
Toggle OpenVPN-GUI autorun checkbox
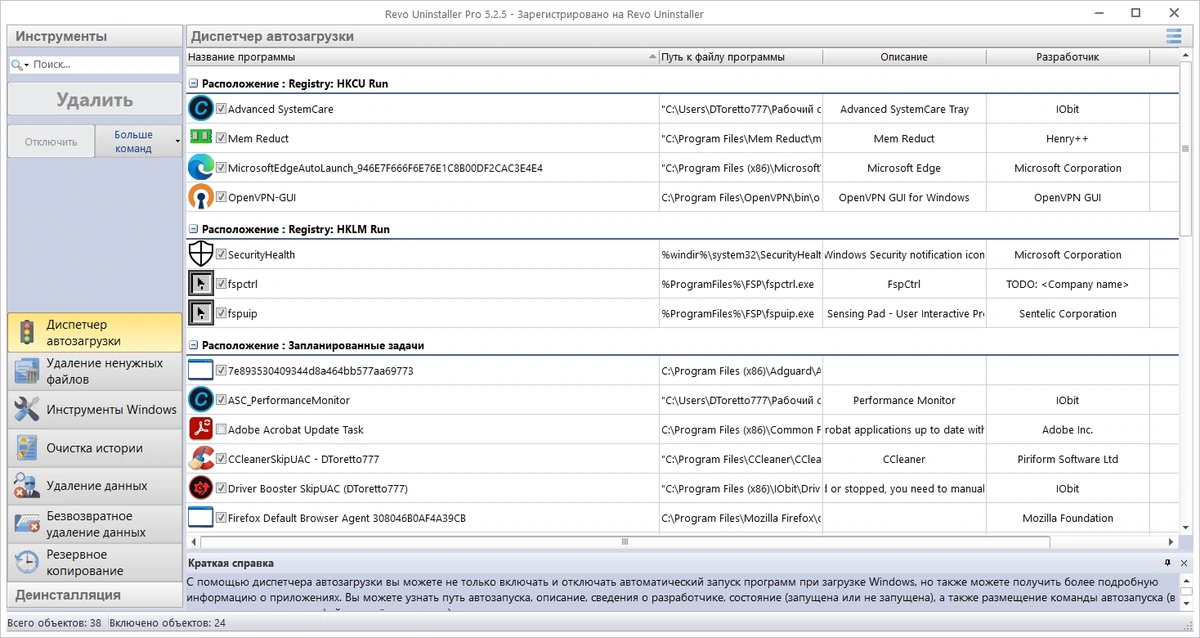pos(221,197)
